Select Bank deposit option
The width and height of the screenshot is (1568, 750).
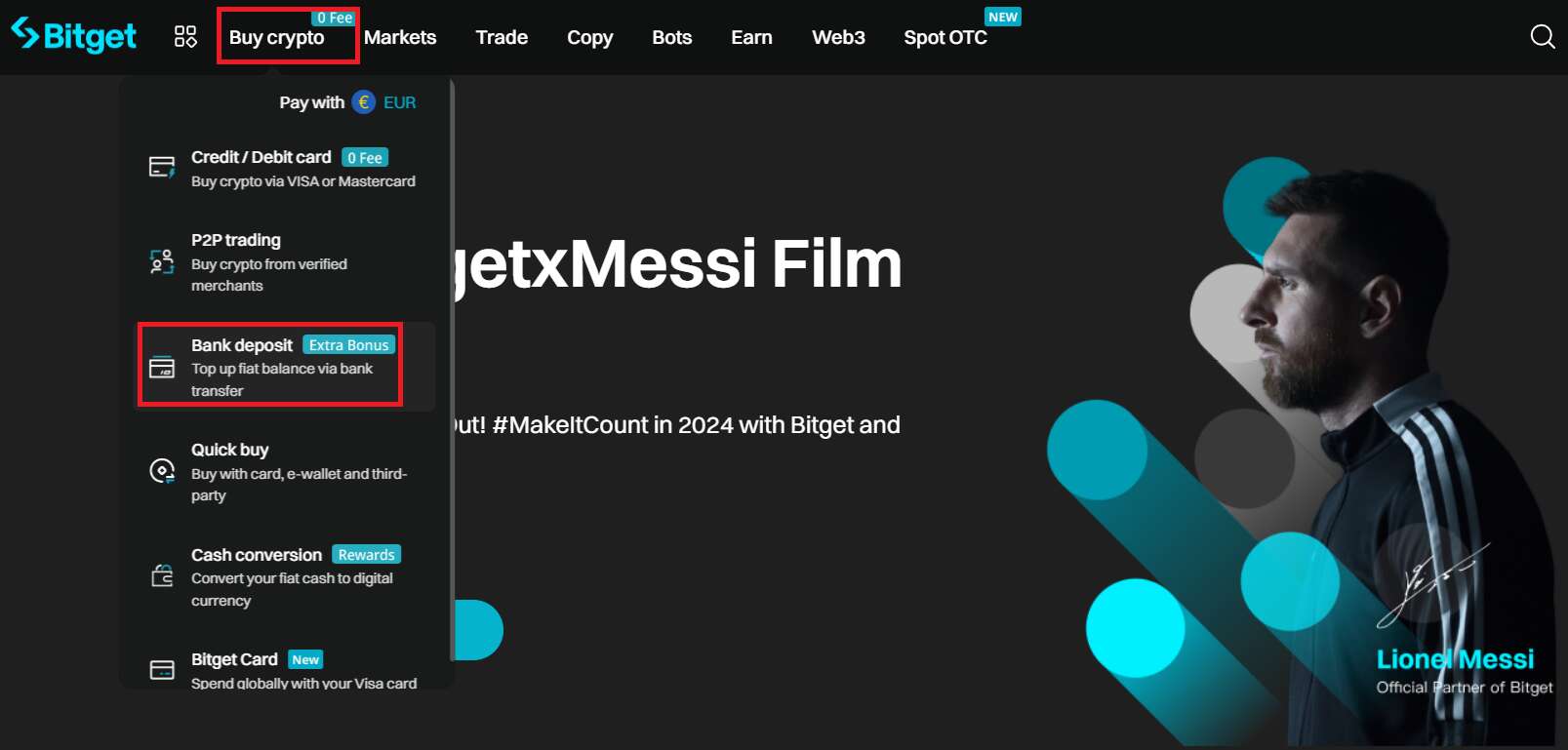pyautogui.click(x=284, y=367)
